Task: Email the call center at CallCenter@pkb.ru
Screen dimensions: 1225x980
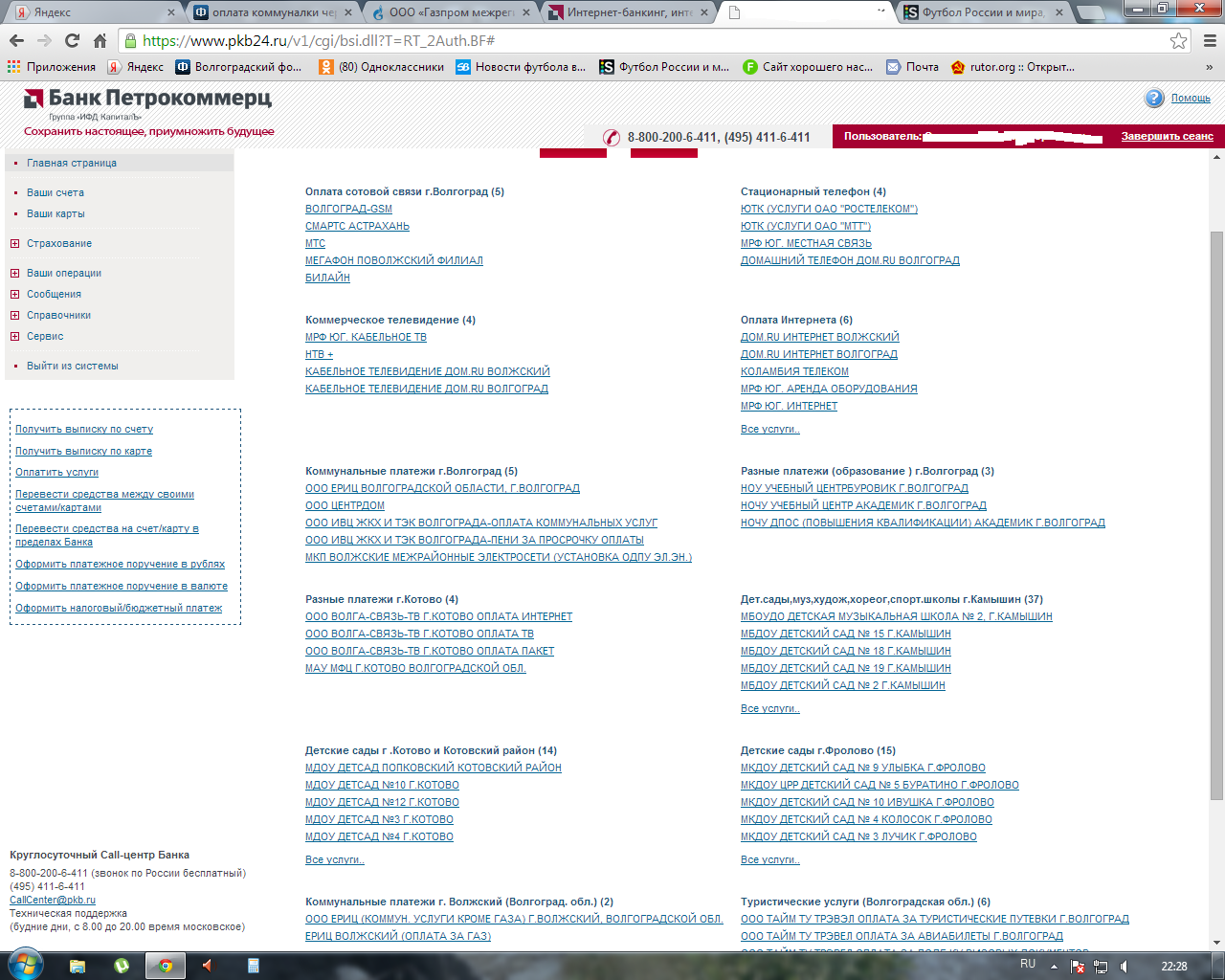Action: point(53,900)
